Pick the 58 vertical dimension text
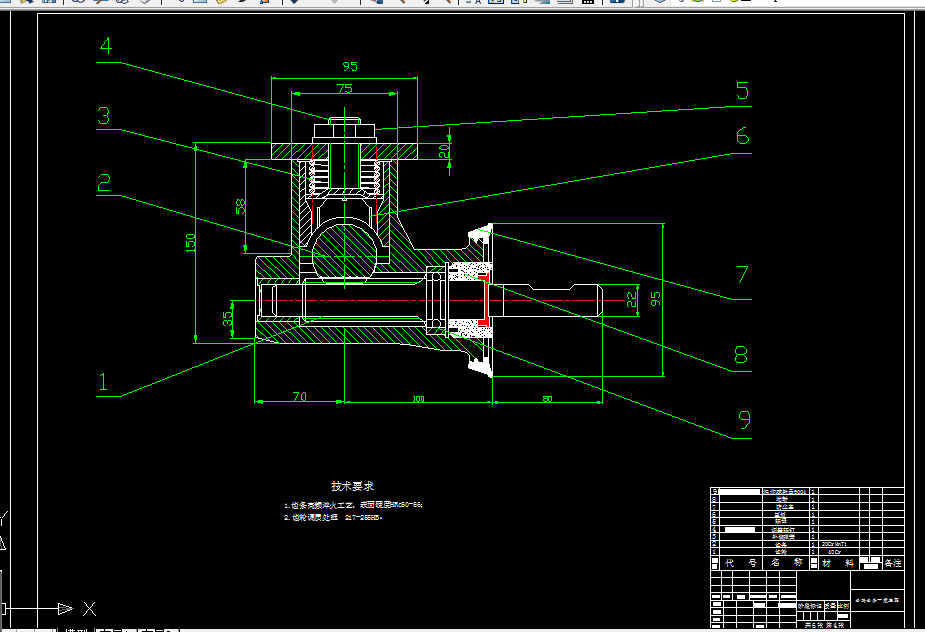 click(x=241, y=207)
